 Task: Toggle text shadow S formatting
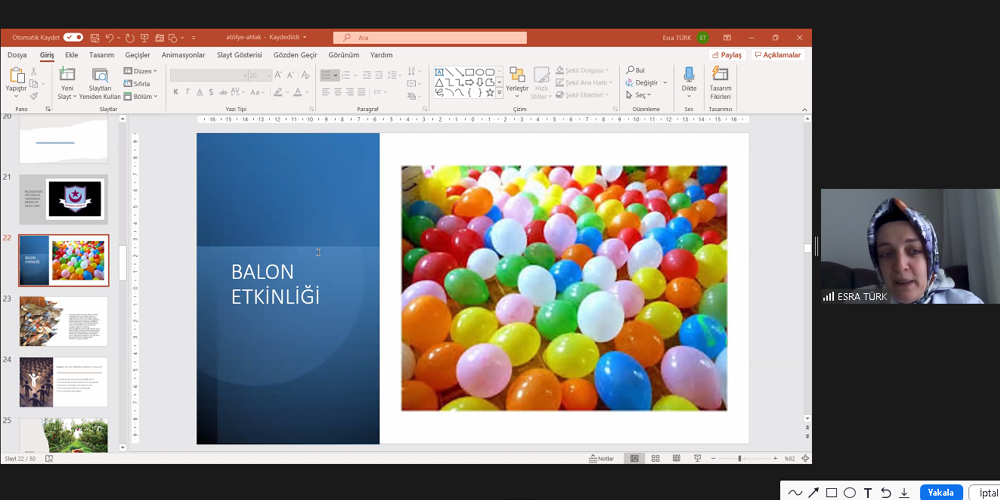[211, 92]
